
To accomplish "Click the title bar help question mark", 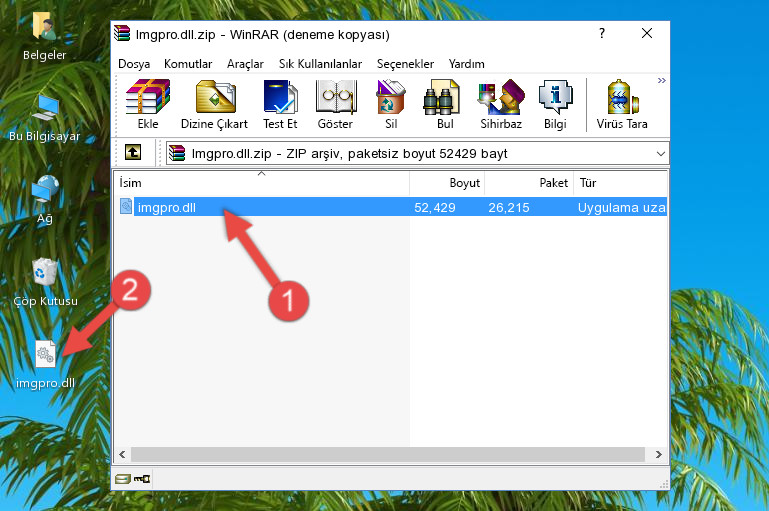I will (x=602, y=33).
